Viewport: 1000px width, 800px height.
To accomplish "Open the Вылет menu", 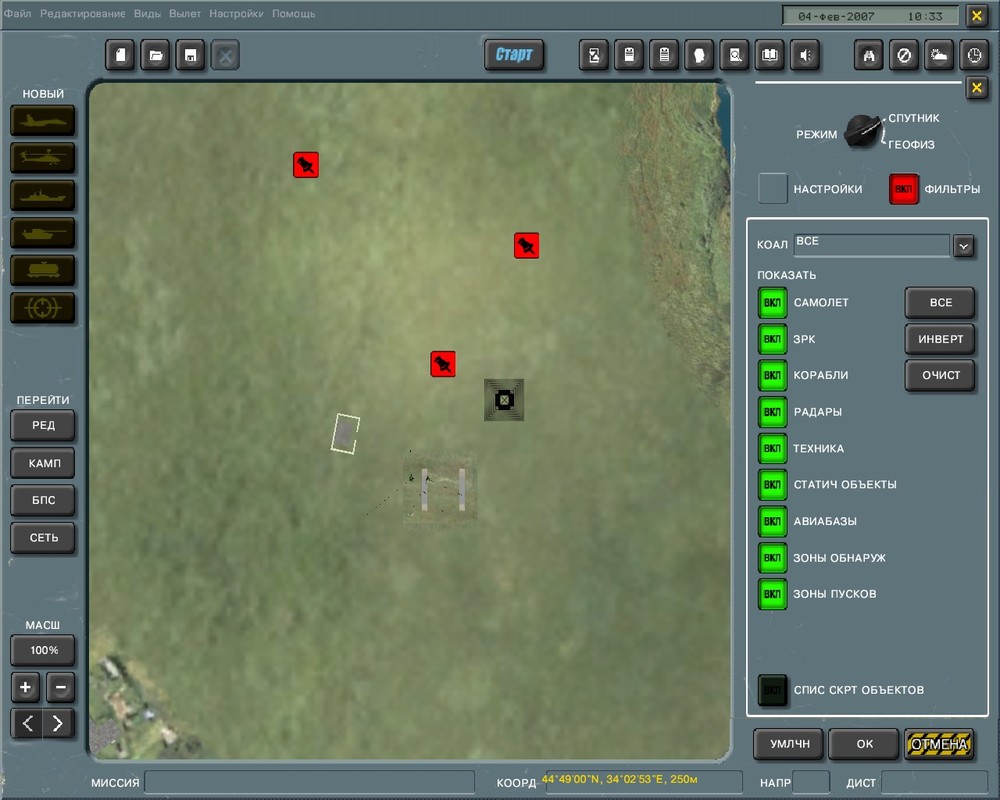I will pyautogui.click(x=184, y=13).
